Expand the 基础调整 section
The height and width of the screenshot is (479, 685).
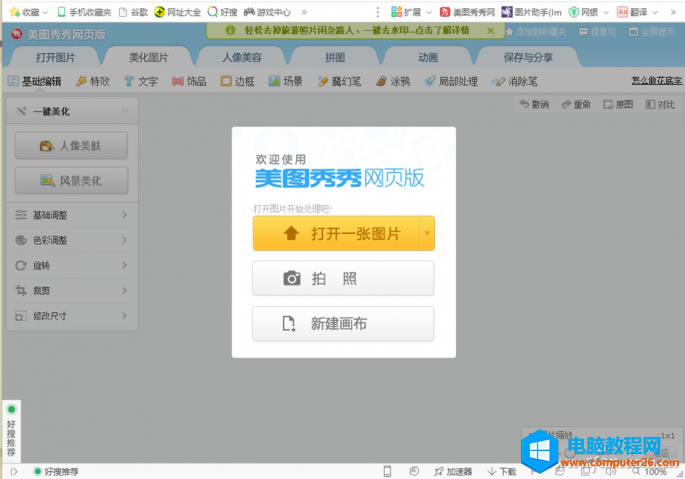click(70, 215)
